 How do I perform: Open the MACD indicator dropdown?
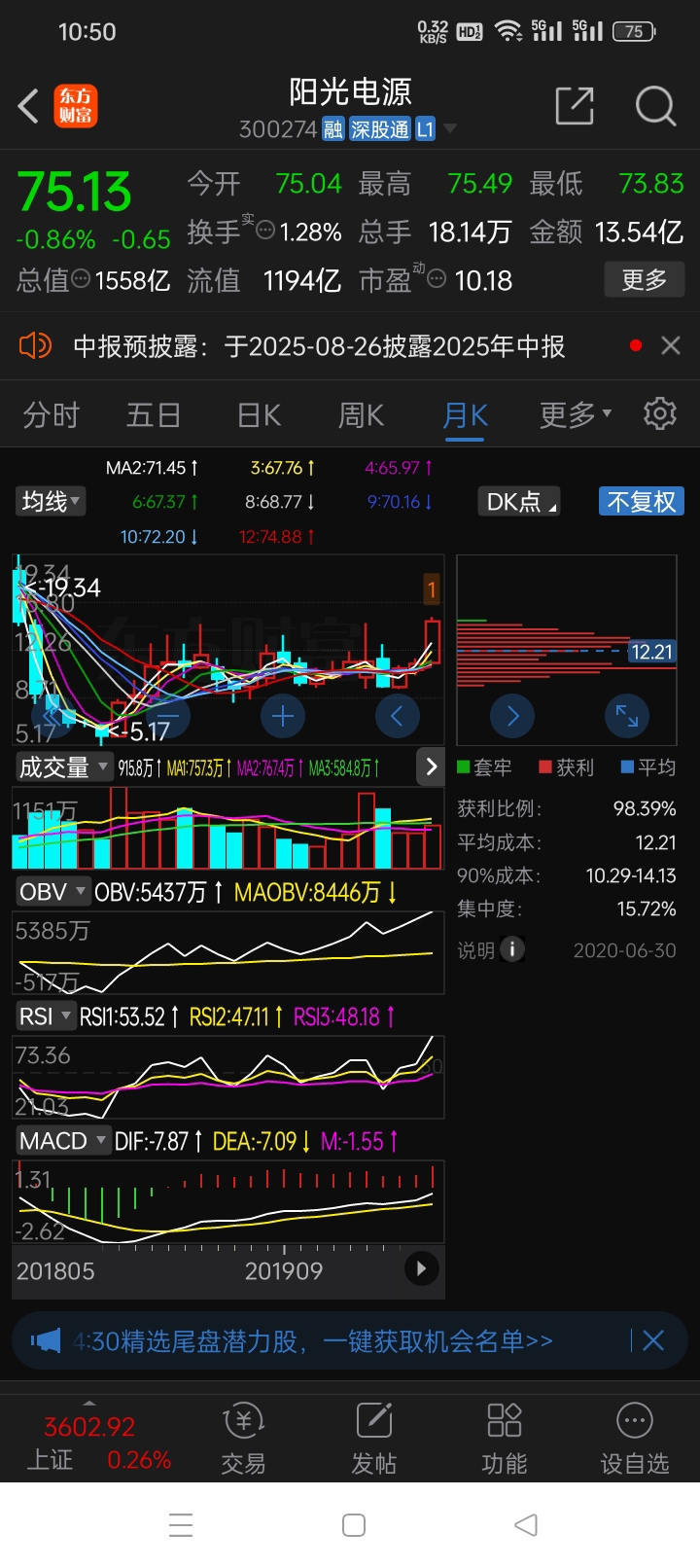click(63, 1141)
